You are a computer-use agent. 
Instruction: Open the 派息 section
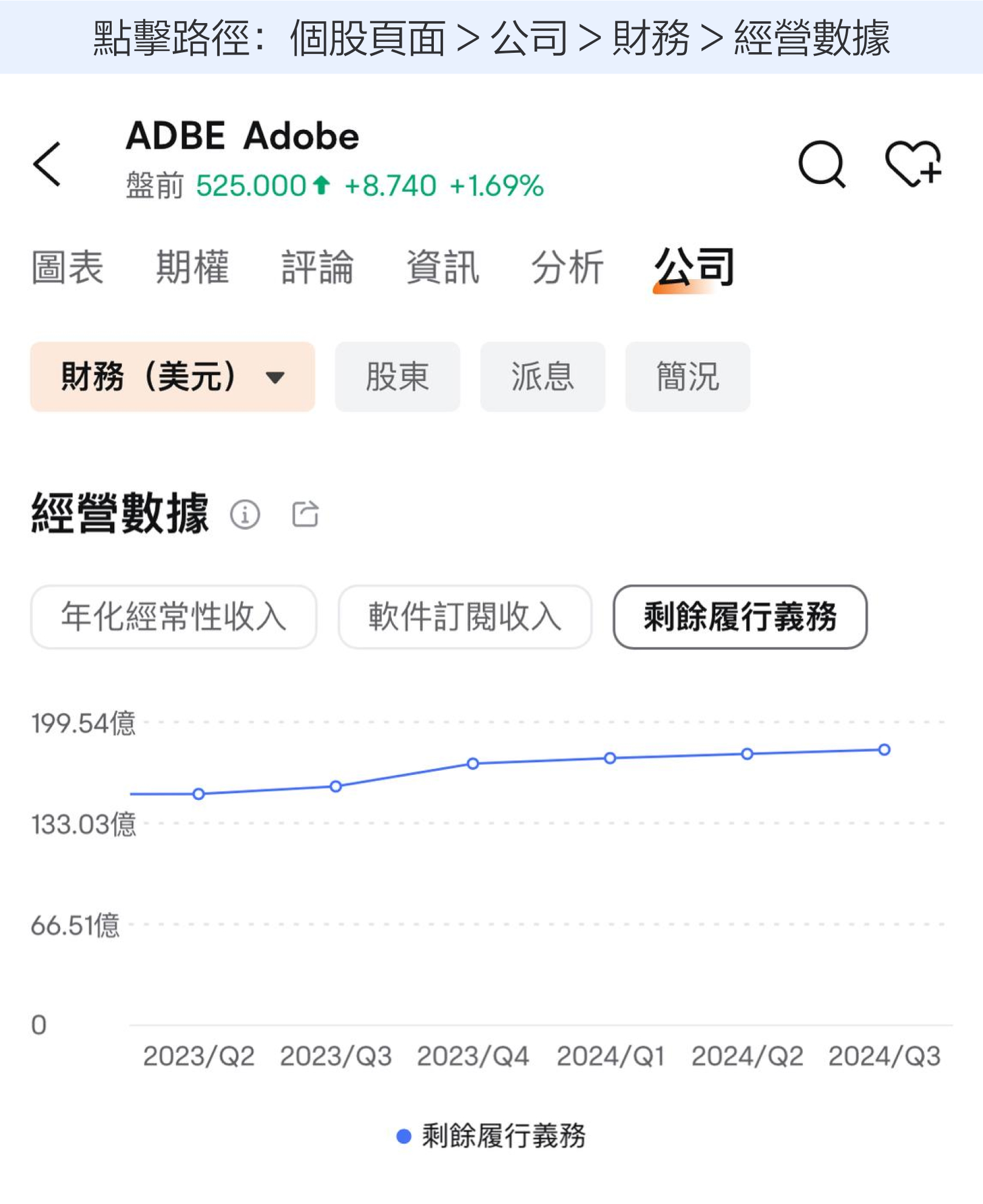[x=542, y=377]
